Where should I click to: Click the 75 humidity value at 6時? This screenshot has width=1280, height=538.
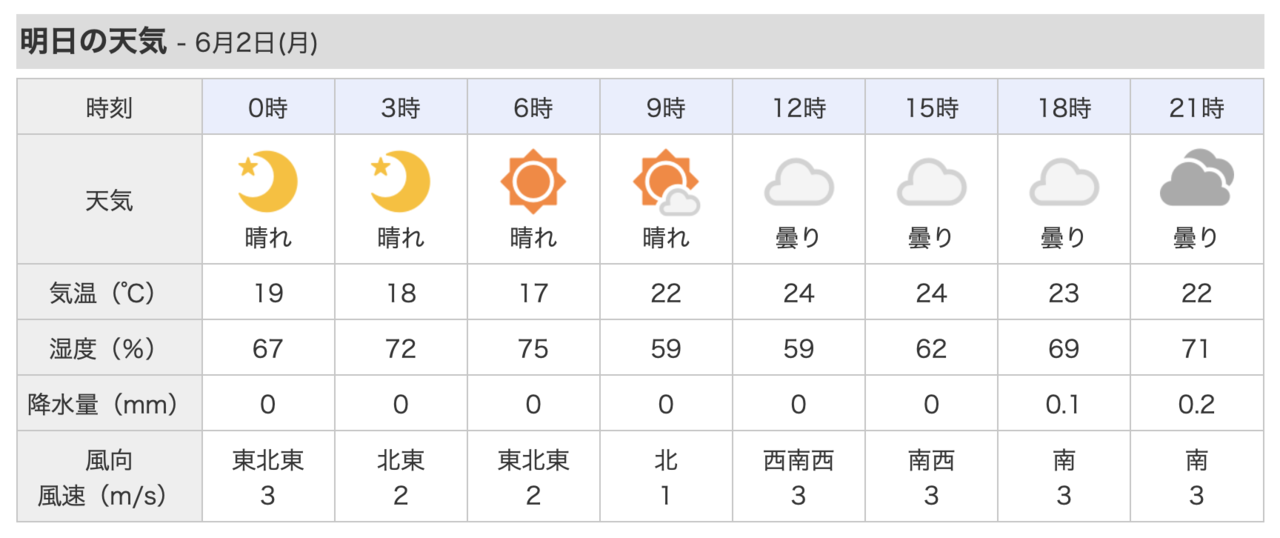pos(533,349)
